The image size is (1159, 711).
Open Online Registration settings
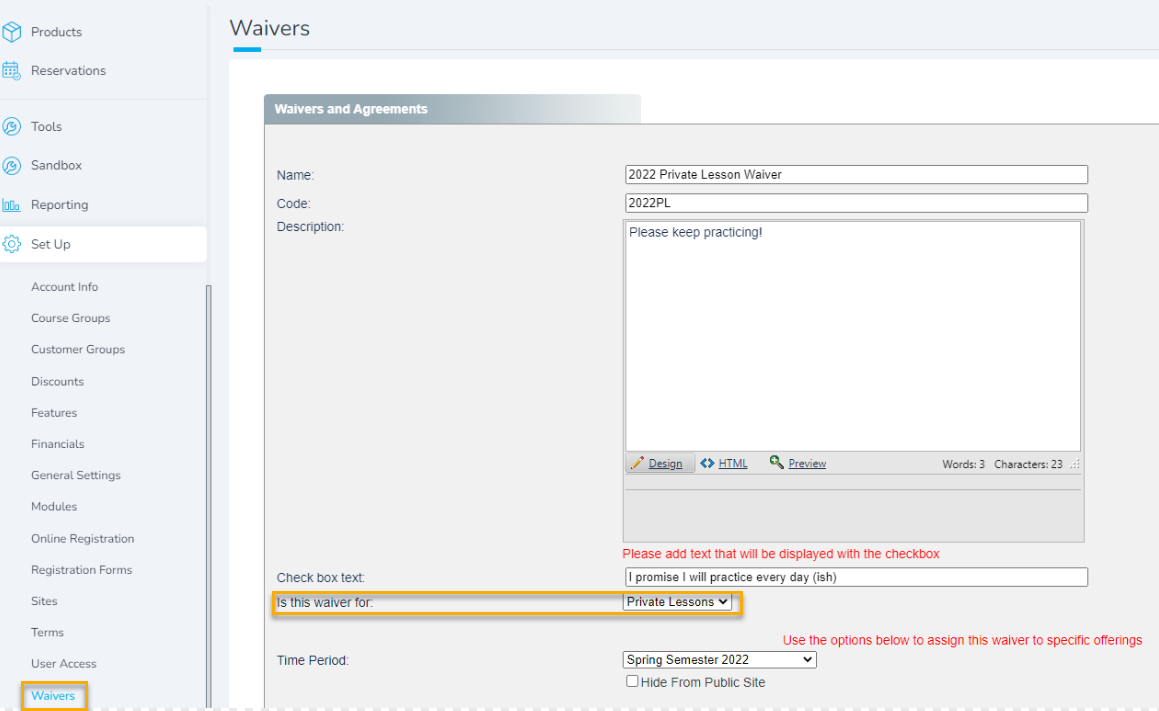pyautogui.click(x=83, y=539)
